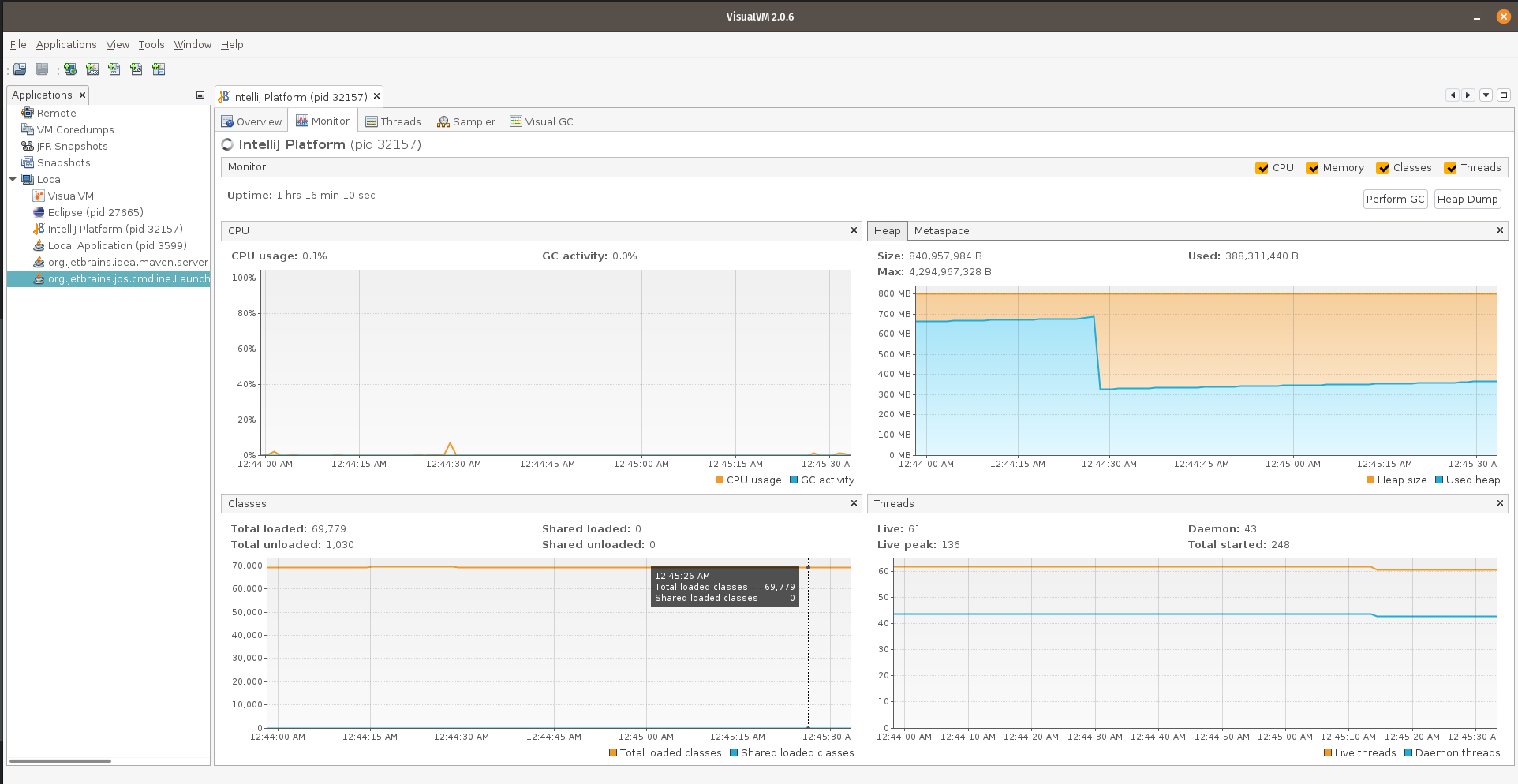The height and width of the screenshot is (784, 1518).
Task: Uncheck the Memory checkbox
Action: 1312,168
